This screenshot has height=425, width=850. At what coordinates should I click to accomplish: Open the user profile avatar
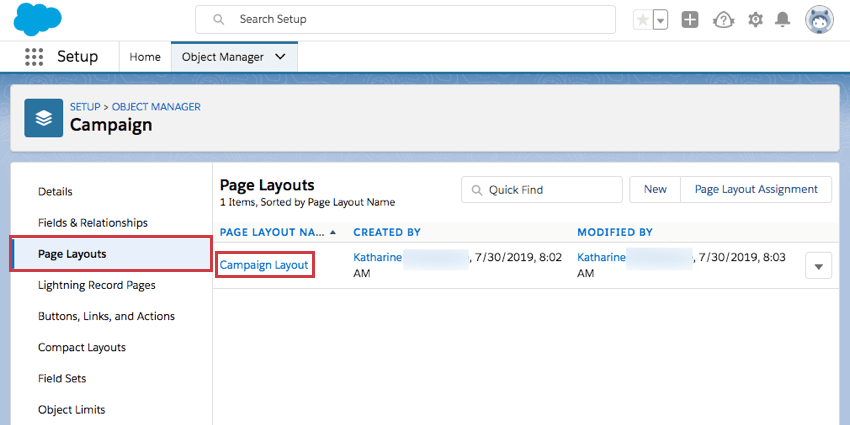(x=819, y=20)
